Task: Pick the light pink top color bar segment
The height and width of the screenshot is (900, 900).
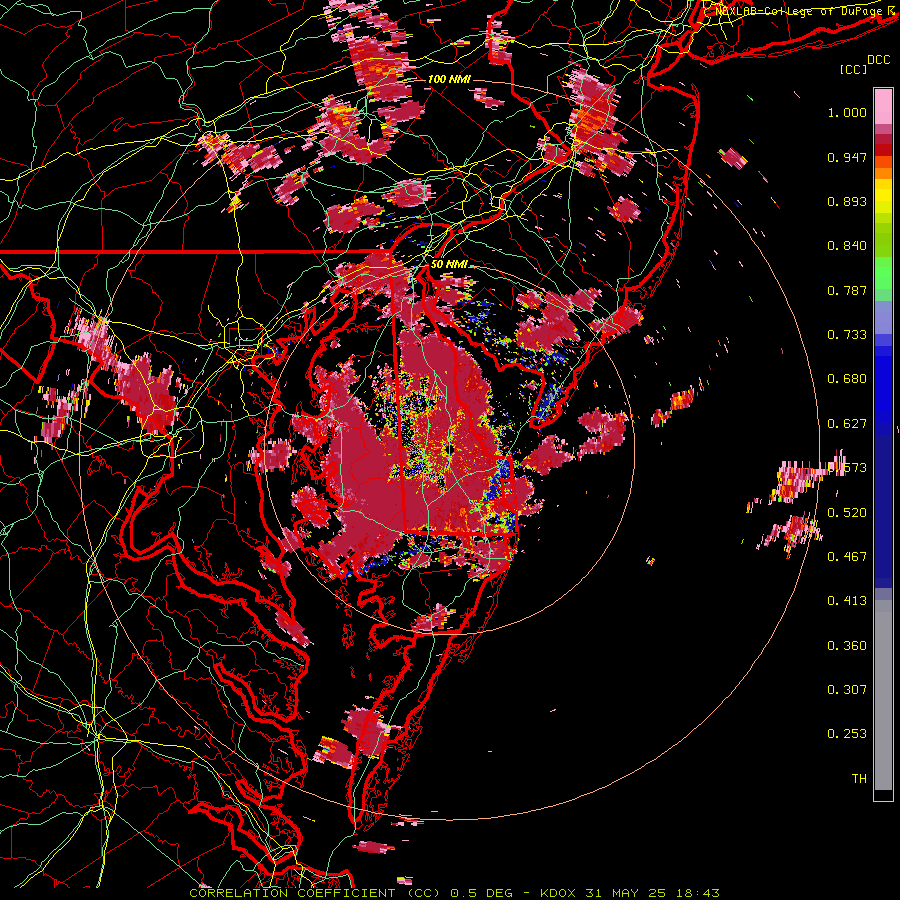Action: pyautogui.click(x=883, y=107)
